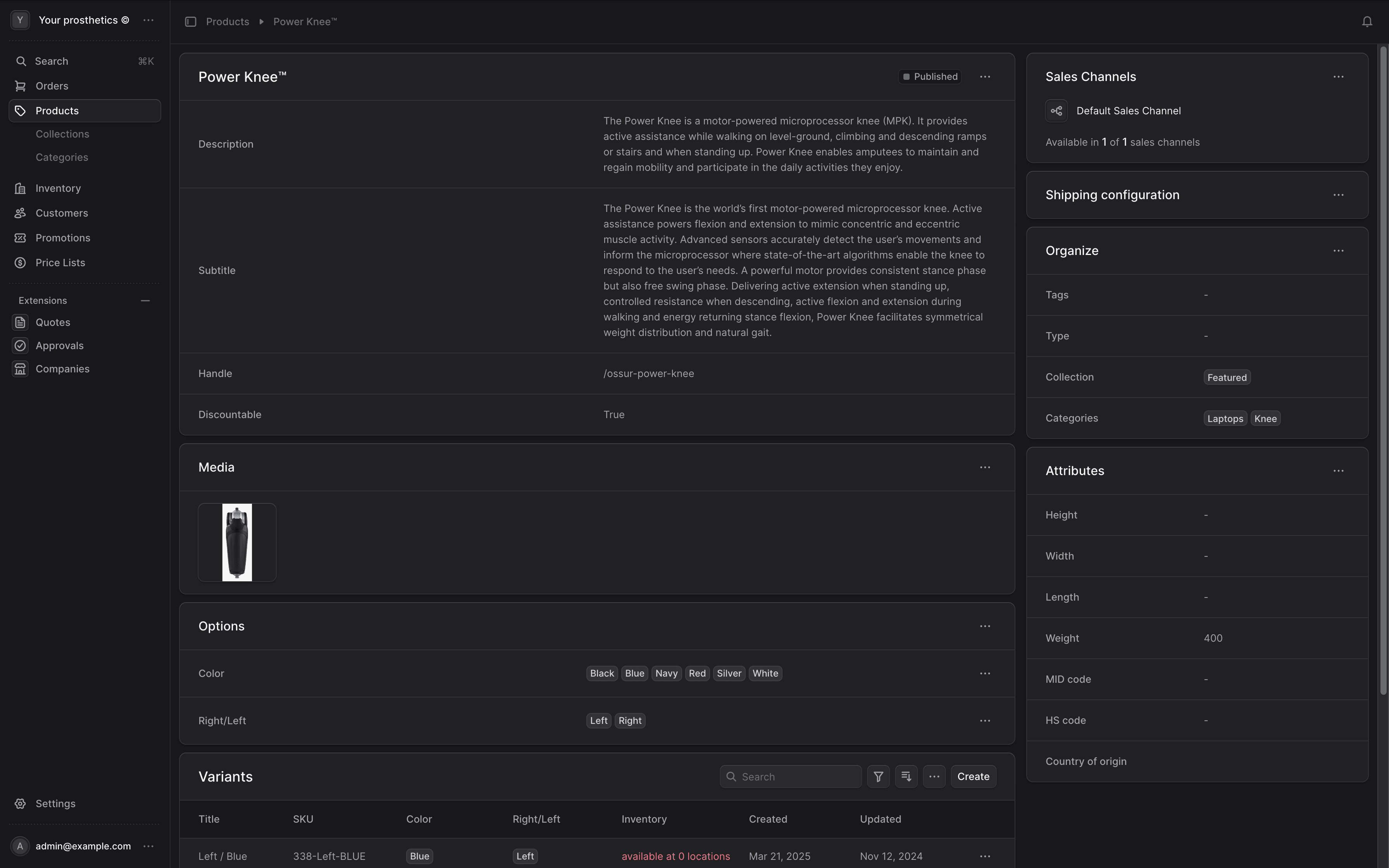
Task: Open the Left / Blue variant row
Action: point(597,854)
